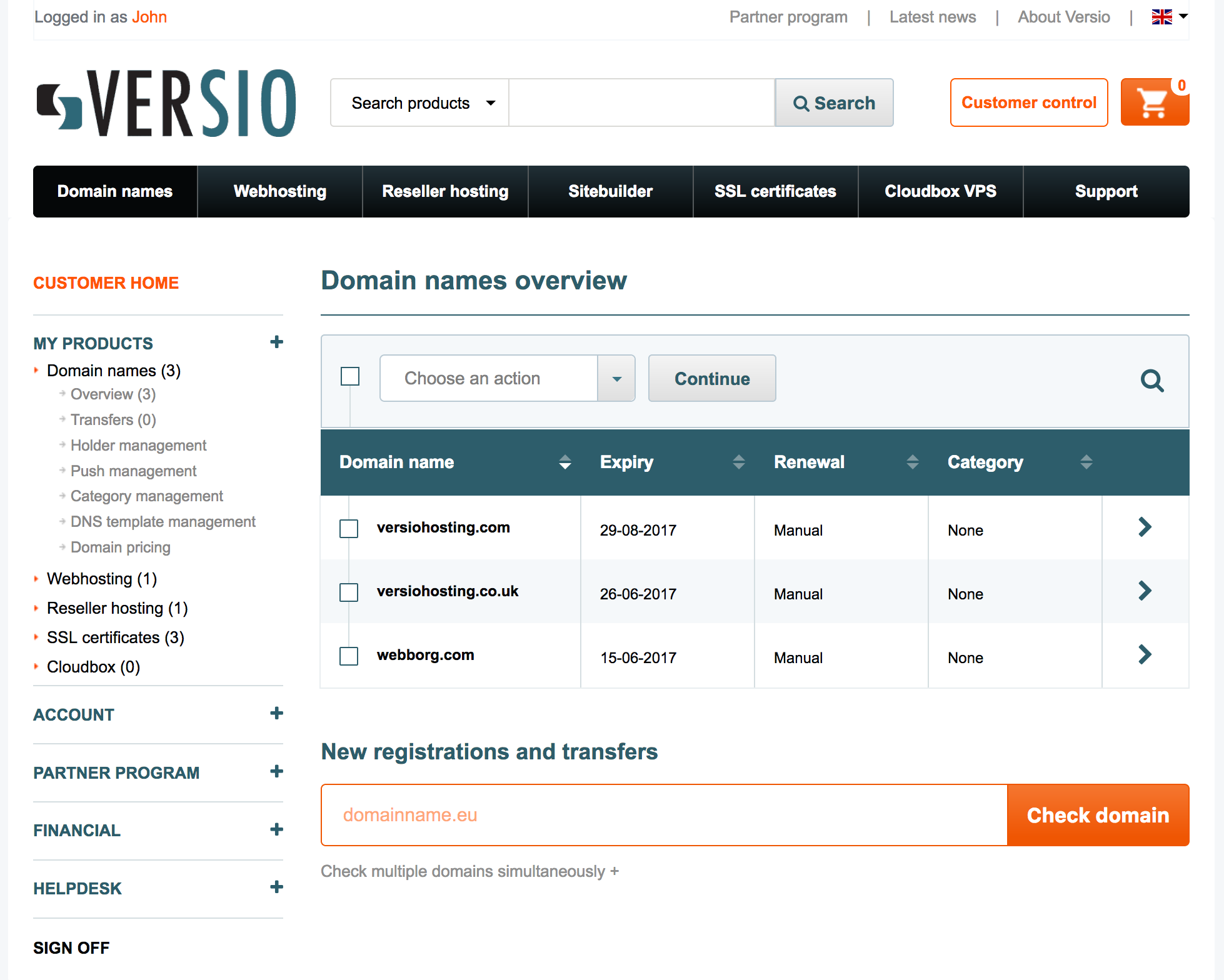The image size is (1224, 980).
Task: Open the Webhosting menu
Action: tap(280, 191)
